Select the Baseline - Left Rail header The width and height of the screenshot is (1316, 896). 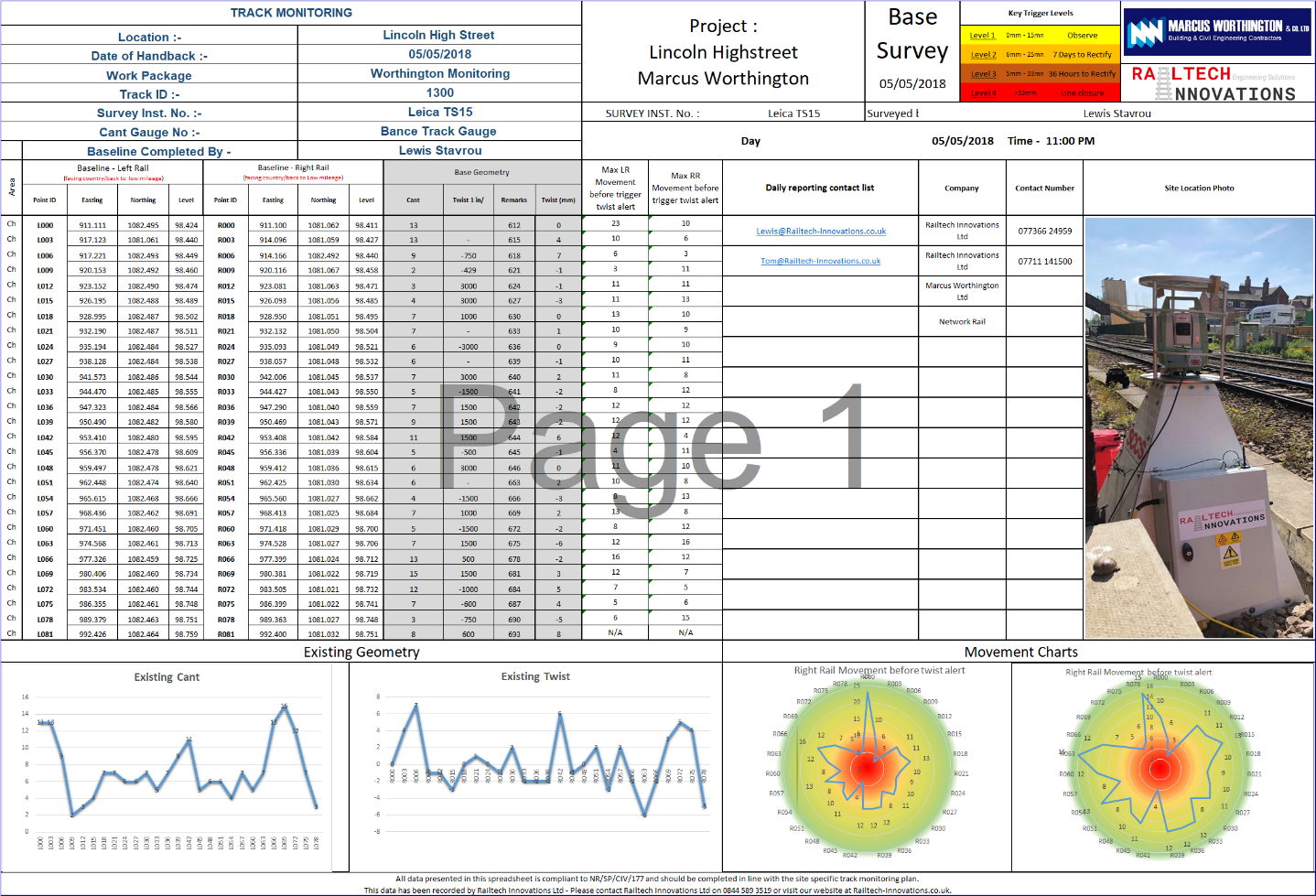[x=113, y=172]
